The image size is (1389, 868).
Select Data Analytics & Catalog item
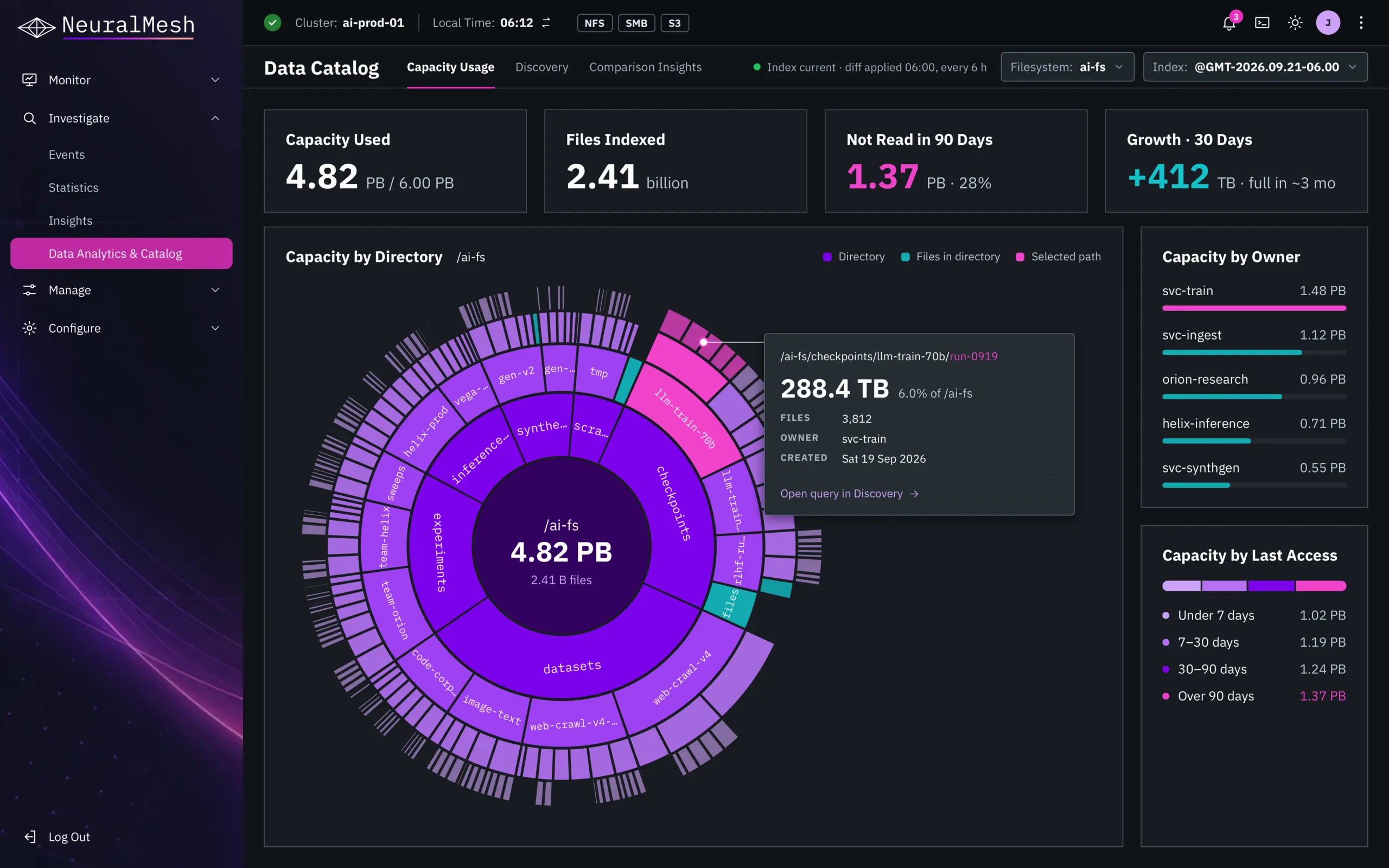click(121, 254)
